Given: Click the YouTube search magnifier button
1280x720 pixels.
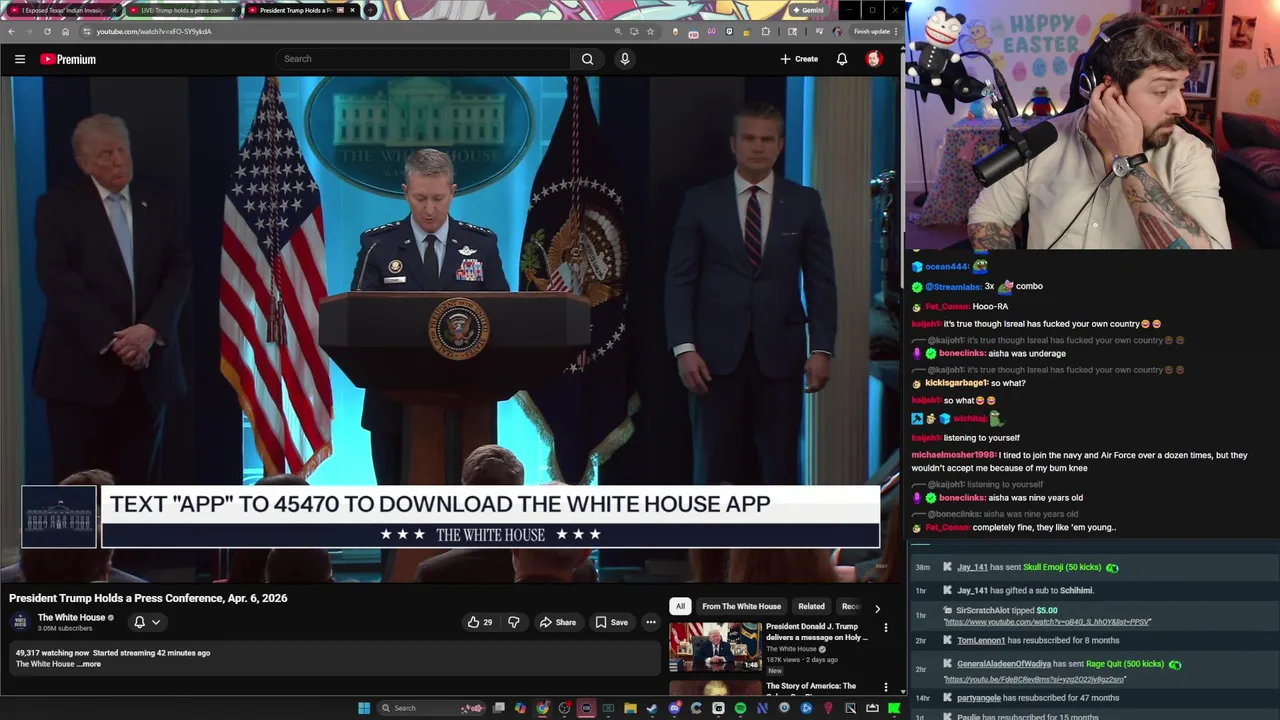Looking at the screenshot, I should point(588,59).
